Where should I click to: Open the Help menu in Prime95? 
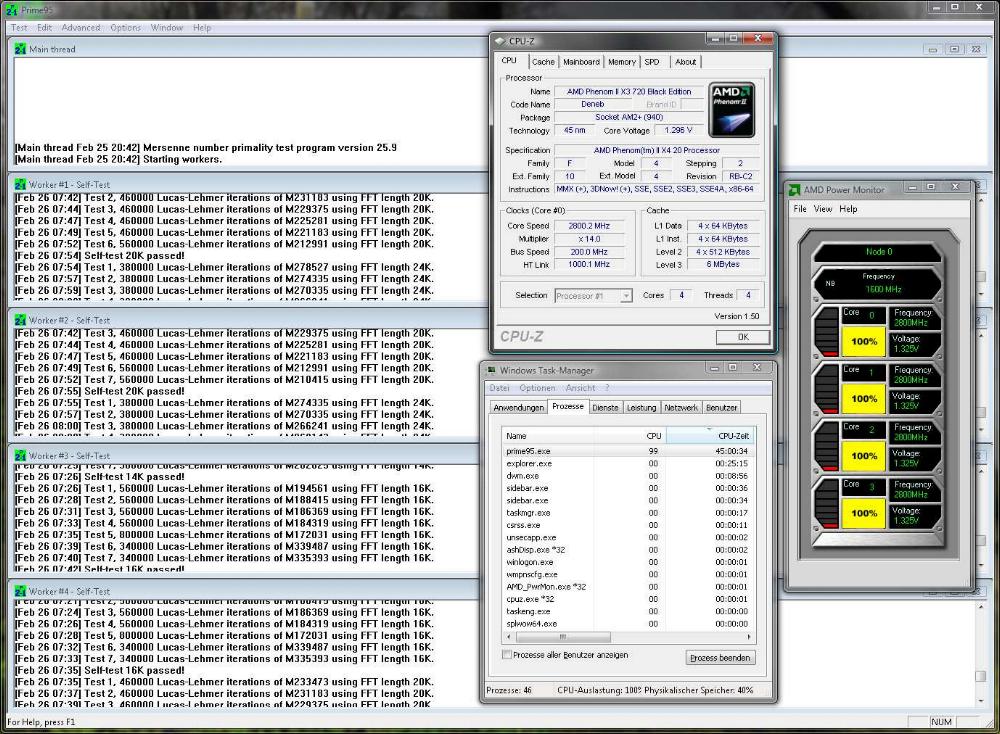[x=202, y=27]
